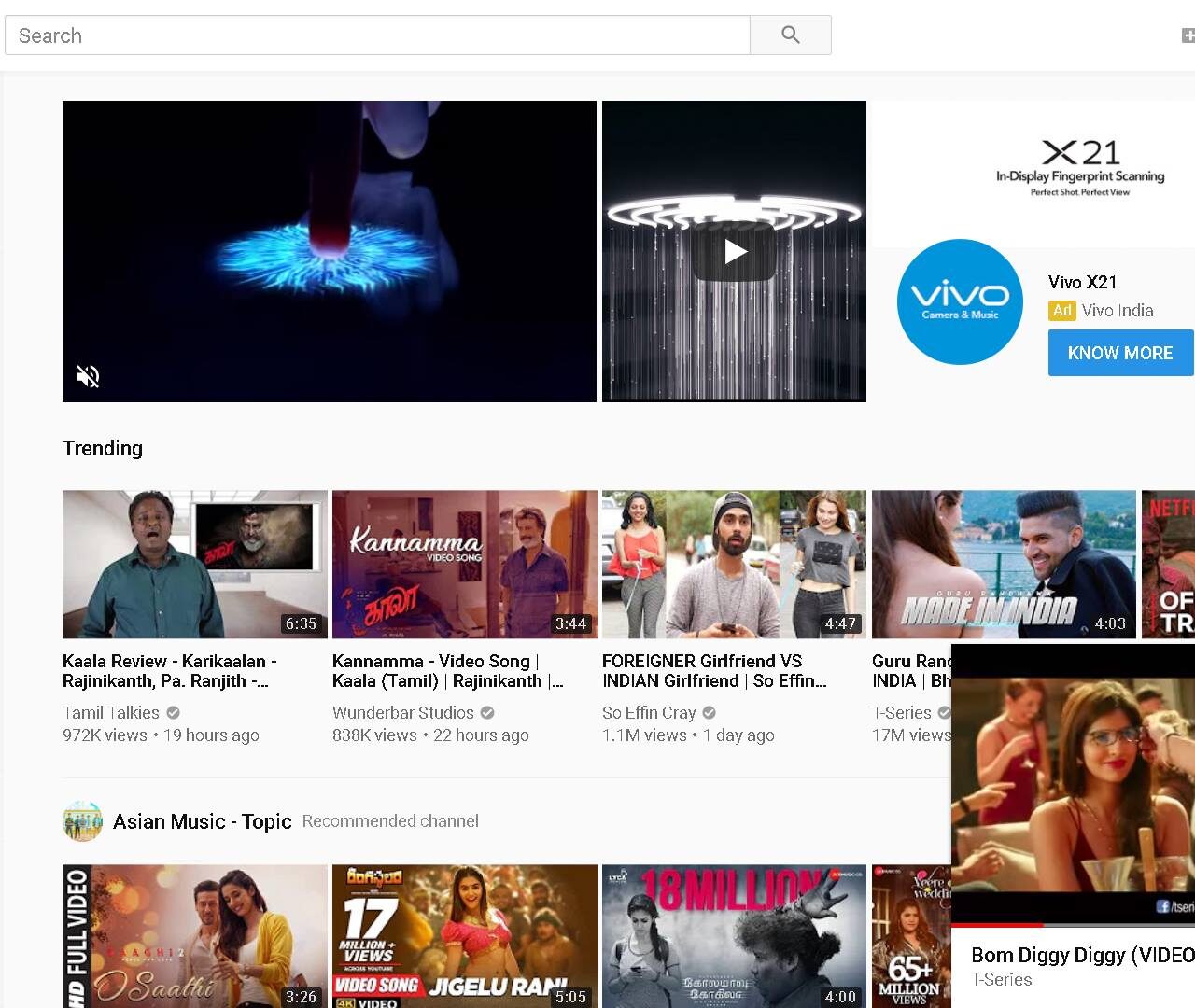Open the Vivo X21 ad title
This screenshot has width=1195, height=1008.
[x=1082, y=282]
